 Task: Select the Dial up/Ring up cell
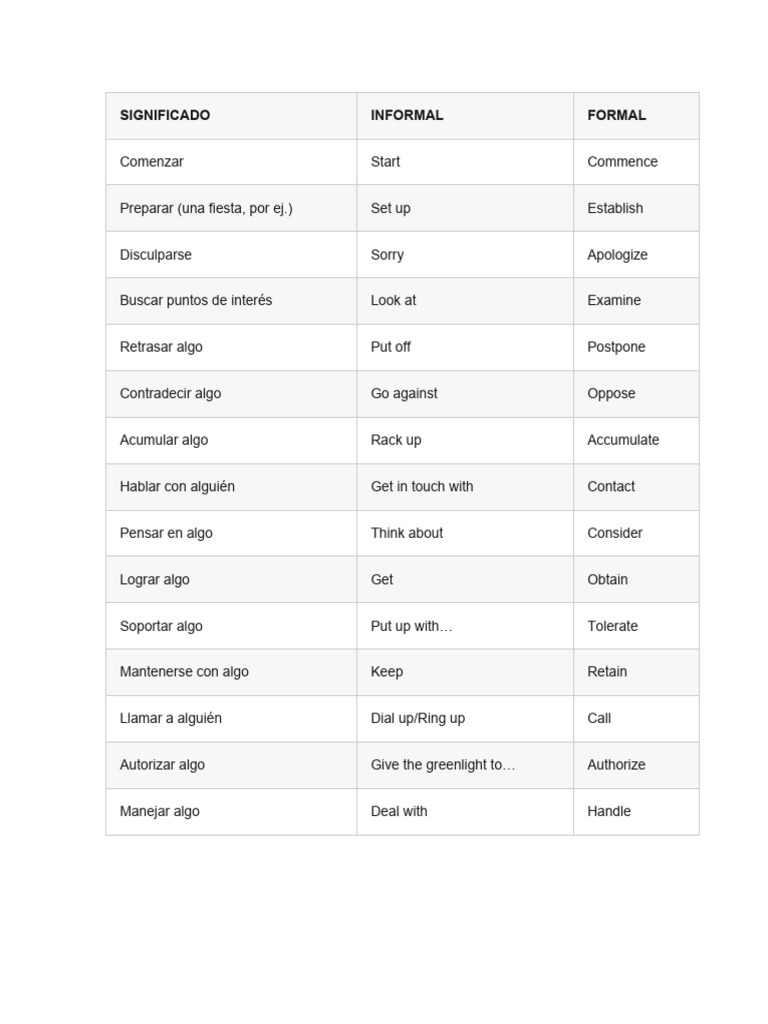465,718
